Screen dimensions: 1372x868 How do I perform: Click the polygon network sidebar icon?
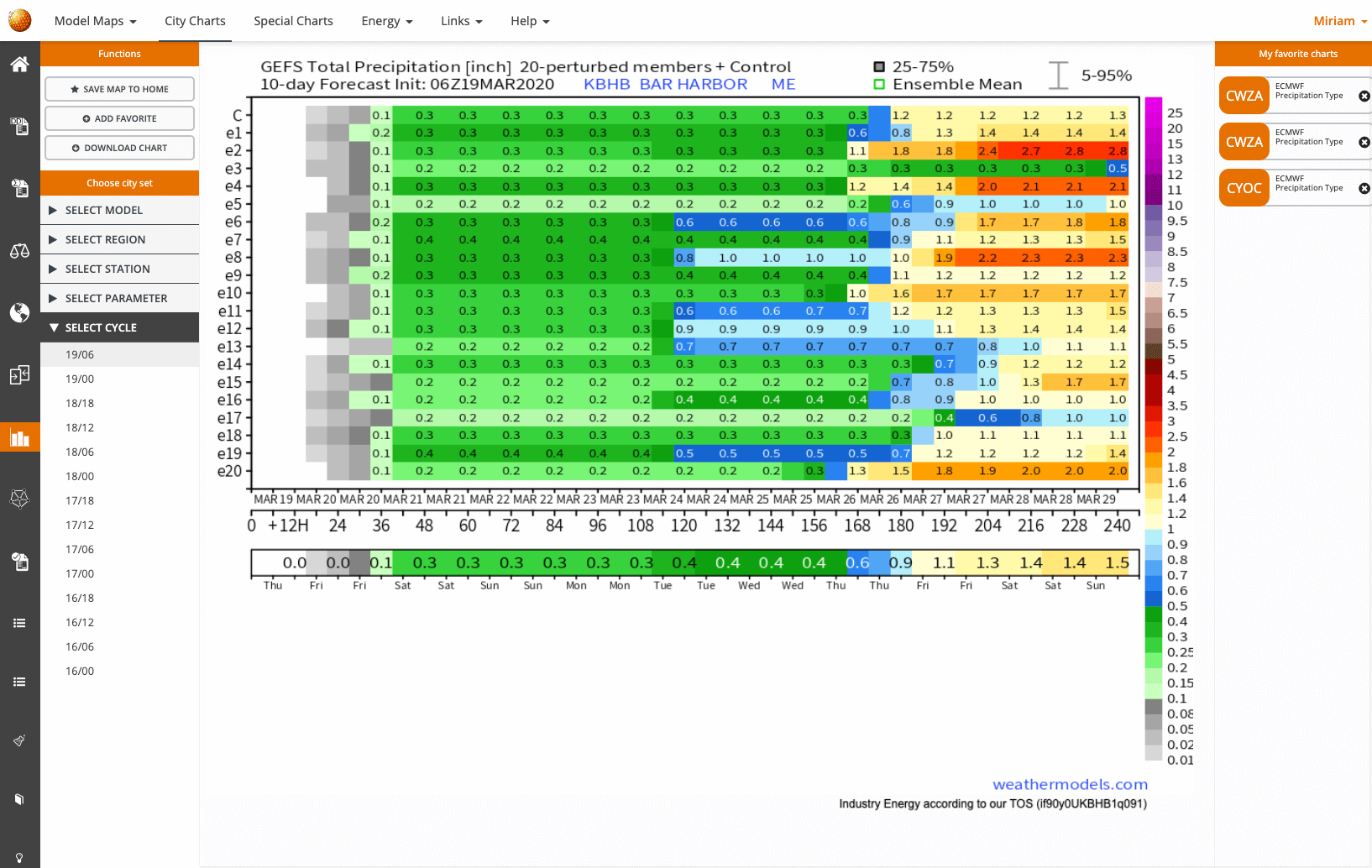click(19, 499)
